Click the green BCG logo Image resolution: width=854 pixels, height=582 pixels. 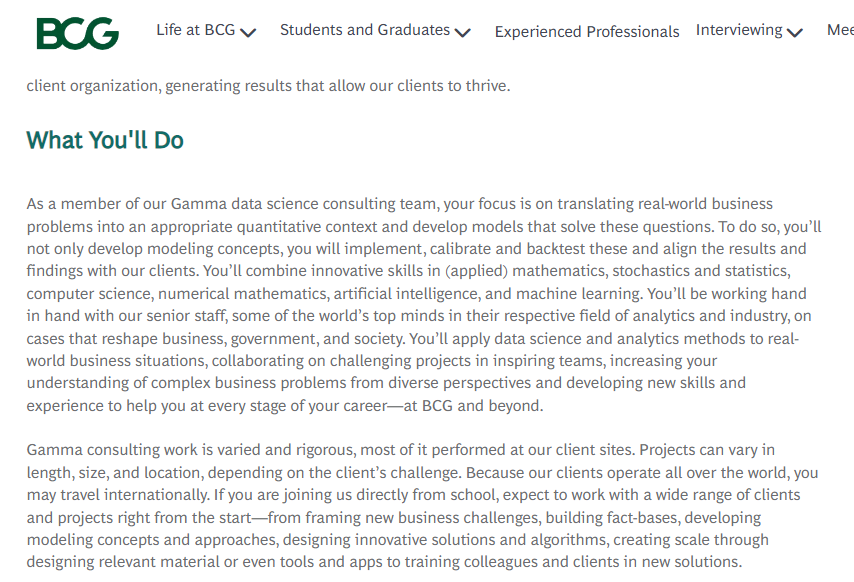[x=77, y=33]
